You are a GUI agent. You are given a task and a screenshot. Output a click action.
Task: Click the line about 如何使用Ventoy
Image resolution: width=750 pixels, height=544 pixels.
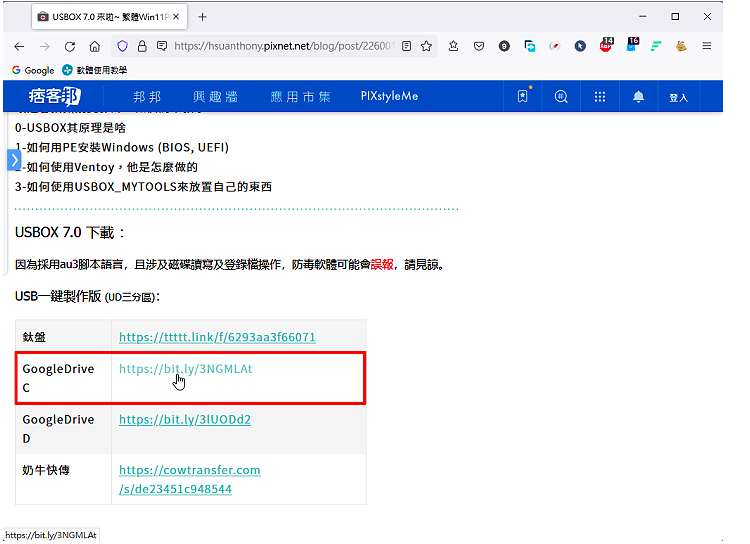[x=106, y=167]
